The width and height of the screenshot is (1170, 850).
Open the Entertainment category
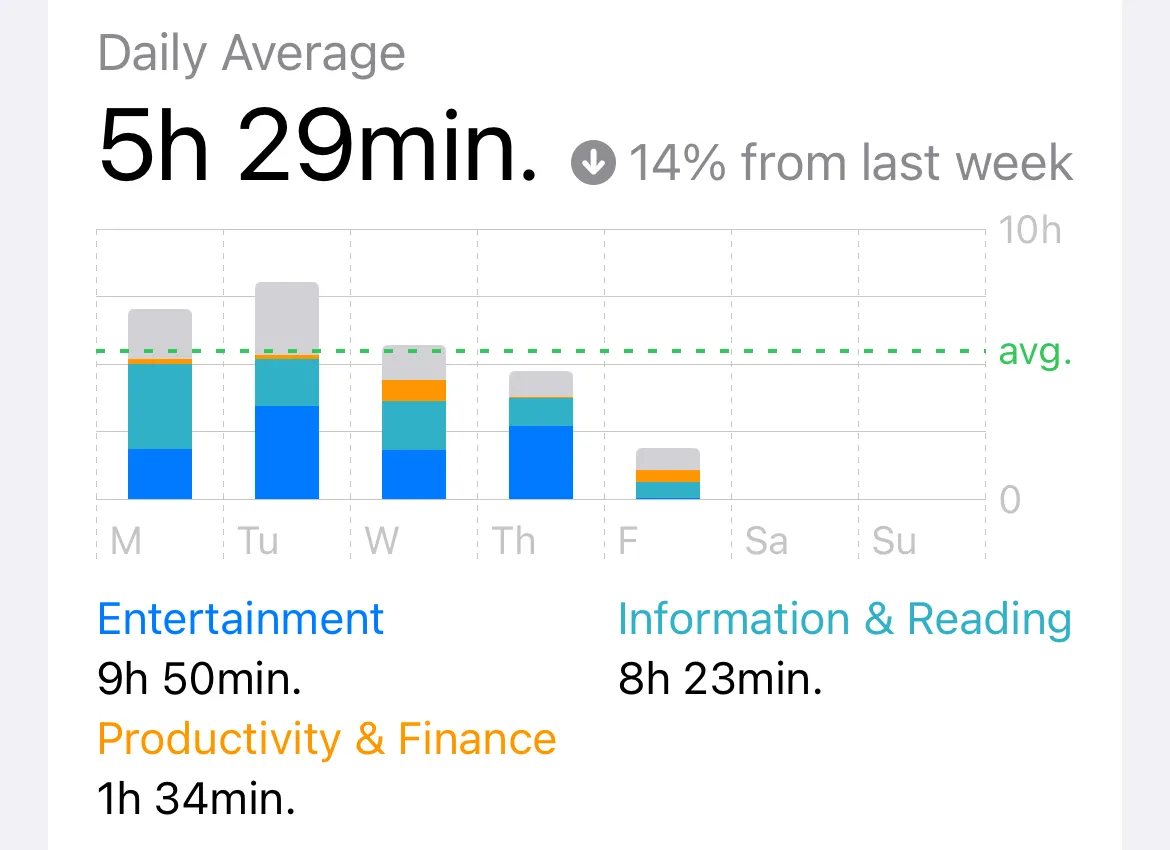[x=240, y=619]
